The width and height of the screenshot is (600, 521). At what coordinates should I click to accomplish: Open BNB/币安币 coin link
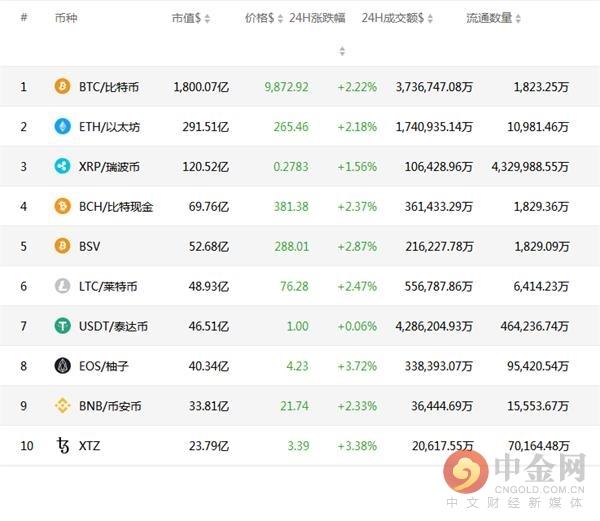point(110,406)
